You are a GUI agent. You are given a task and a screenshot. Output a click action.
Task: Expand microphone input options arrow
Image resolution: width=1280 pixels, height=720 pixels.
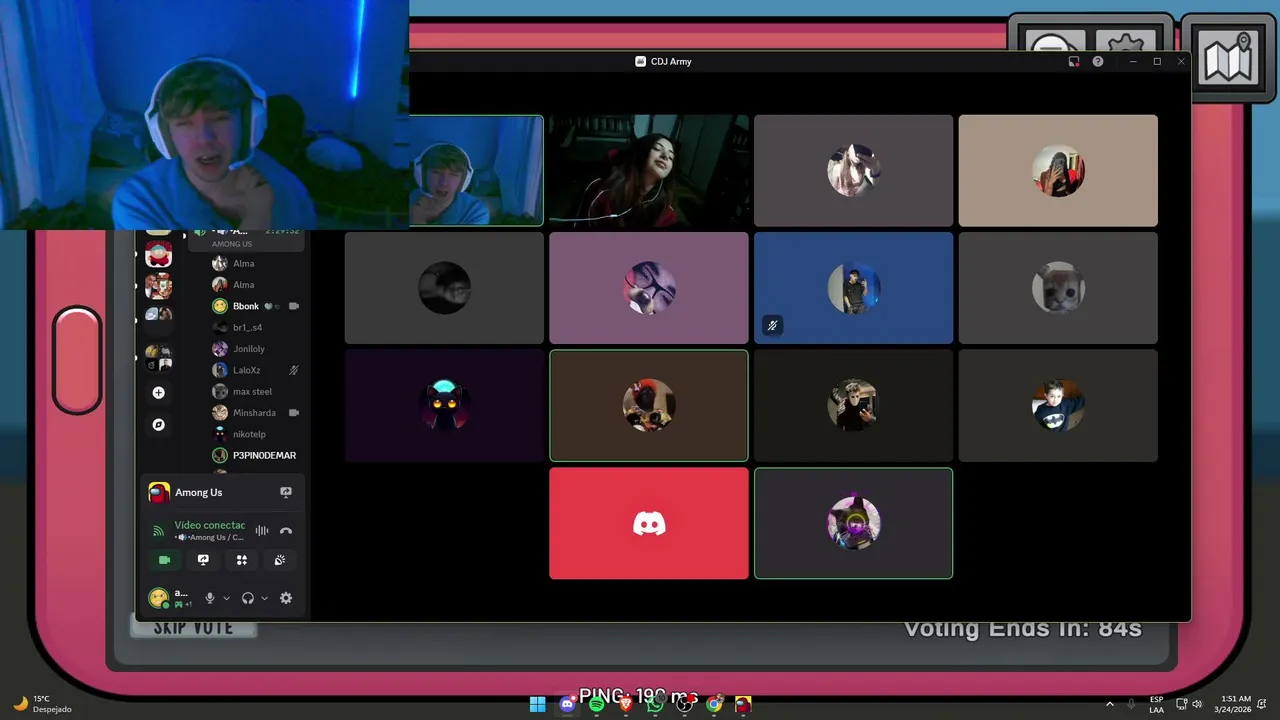(x=226, y=598)
